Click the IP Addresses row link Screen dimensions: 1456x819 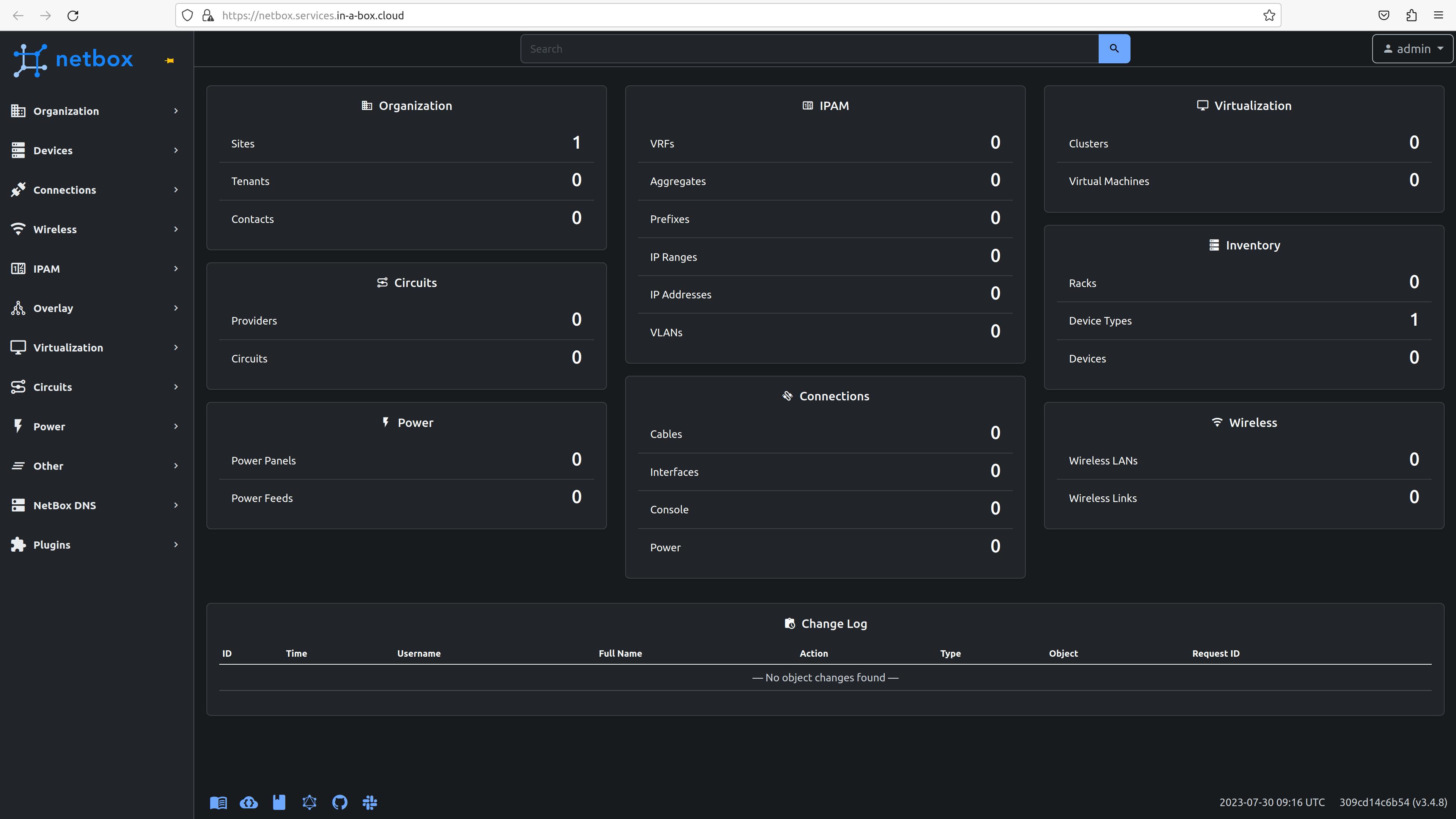681,295
